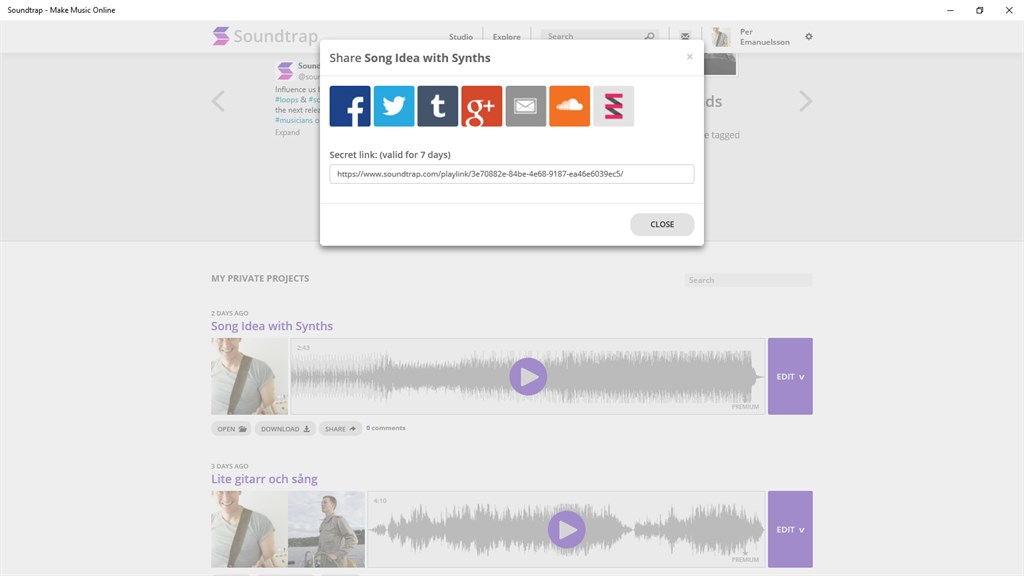Go to previous carousel slide
Image resolution: width=1024 pixels, height=576 pixels.
pyautogui.click(x=218, y=101)
